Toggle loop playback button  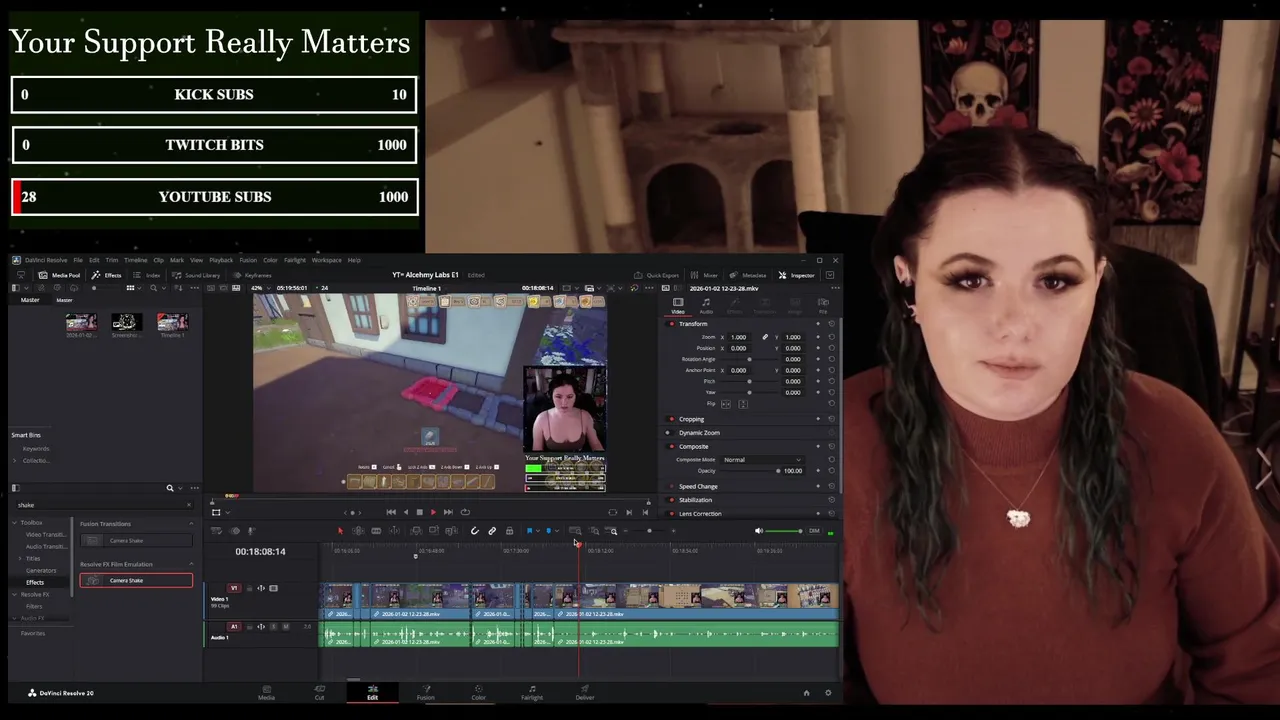464,512
